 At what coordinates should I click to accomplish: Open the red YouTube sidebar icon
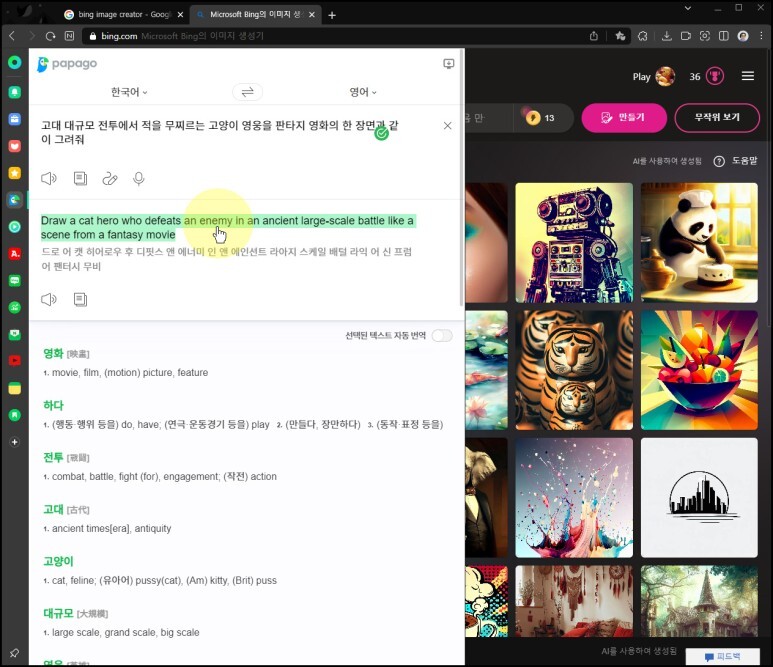click(15, 361)
